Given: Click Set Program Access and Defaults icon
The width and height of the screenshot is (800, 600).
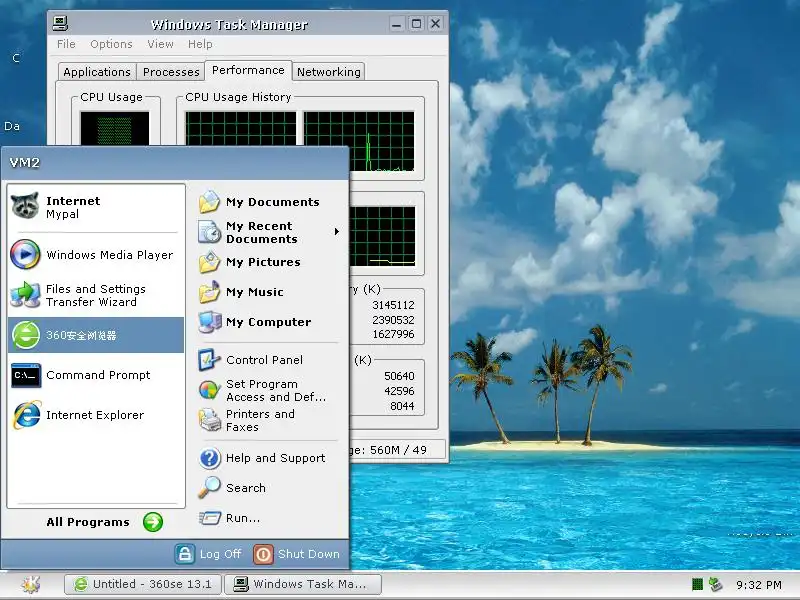Looking at the screenshot, I should click(x=209, y=390).
